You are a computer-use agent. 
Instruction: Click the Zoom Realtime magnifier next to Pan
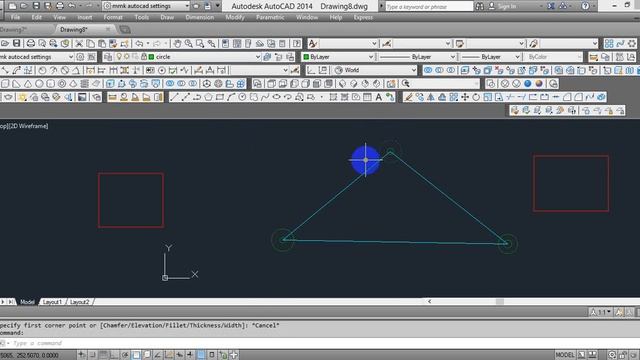tap(189, 43)
